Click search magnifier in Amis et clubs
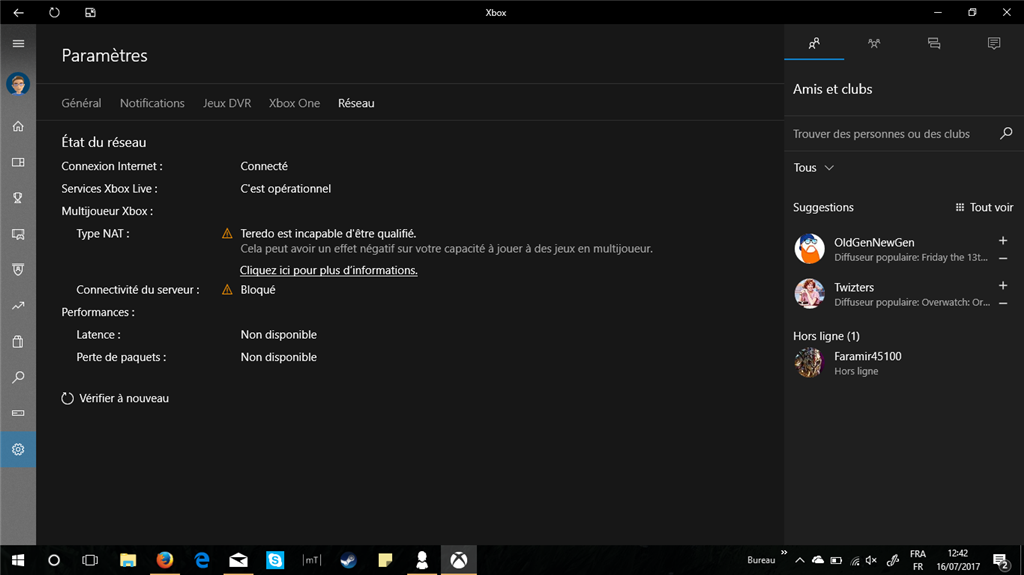This screenshot has height=575, width=1024. pos(1006,133)
